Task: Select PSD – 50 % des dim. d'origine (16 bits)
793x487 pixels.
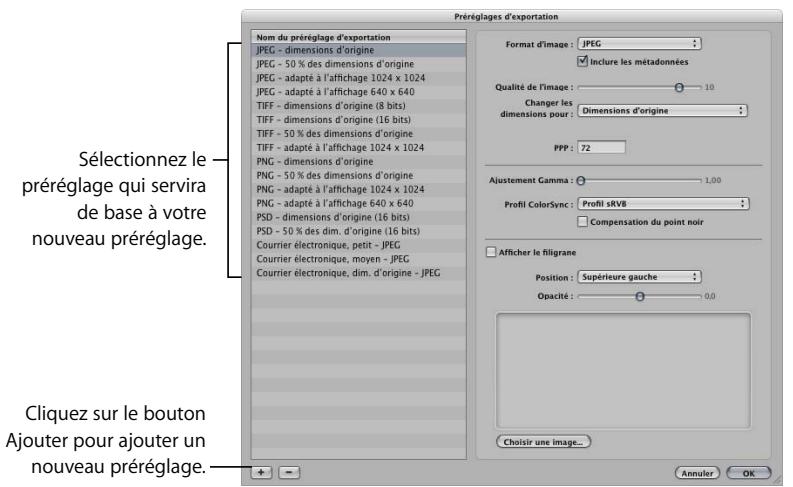Action: pos(359,231)
